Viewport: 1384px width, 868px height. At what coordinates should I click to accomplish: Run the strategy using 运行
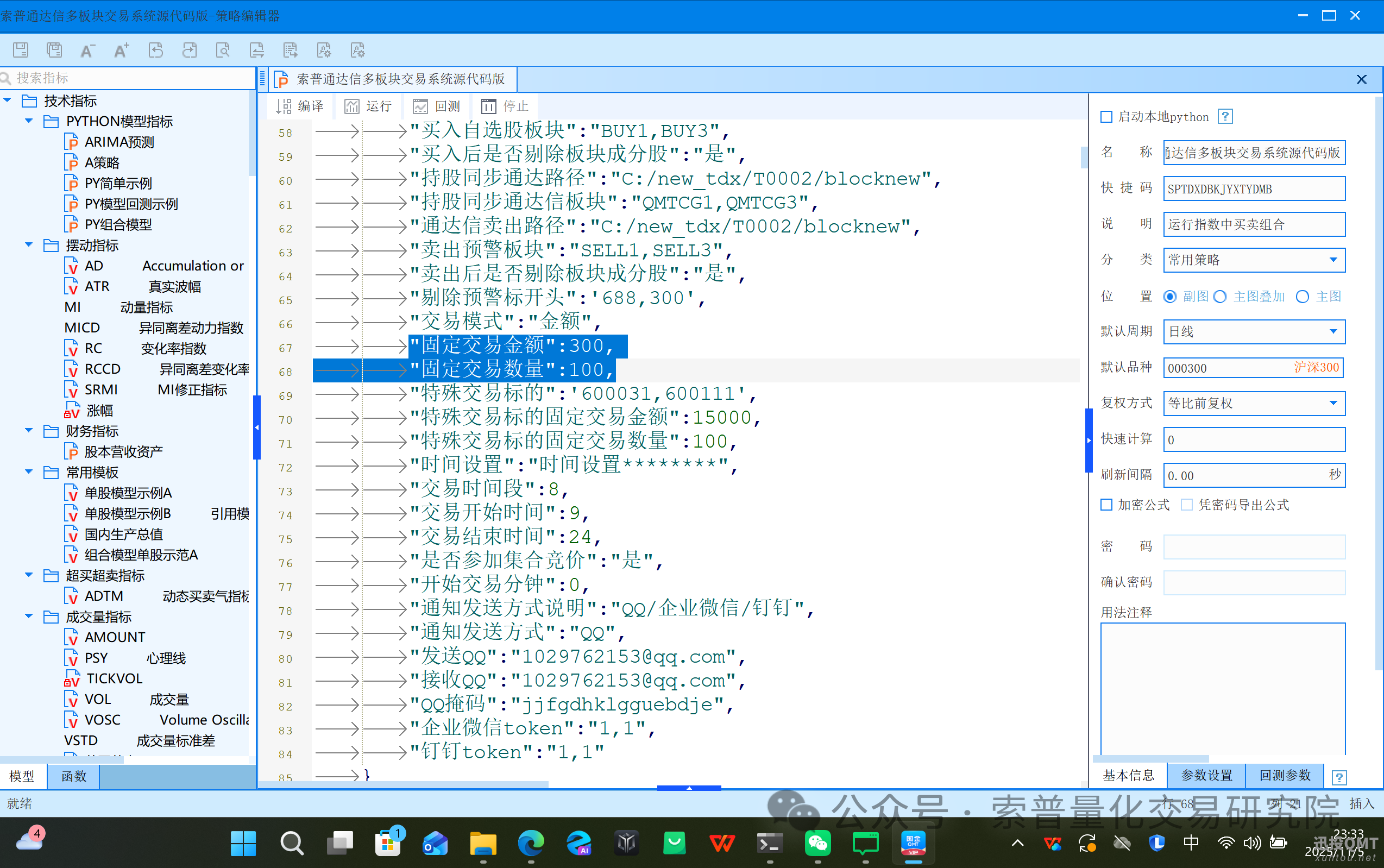pos(368,105)
